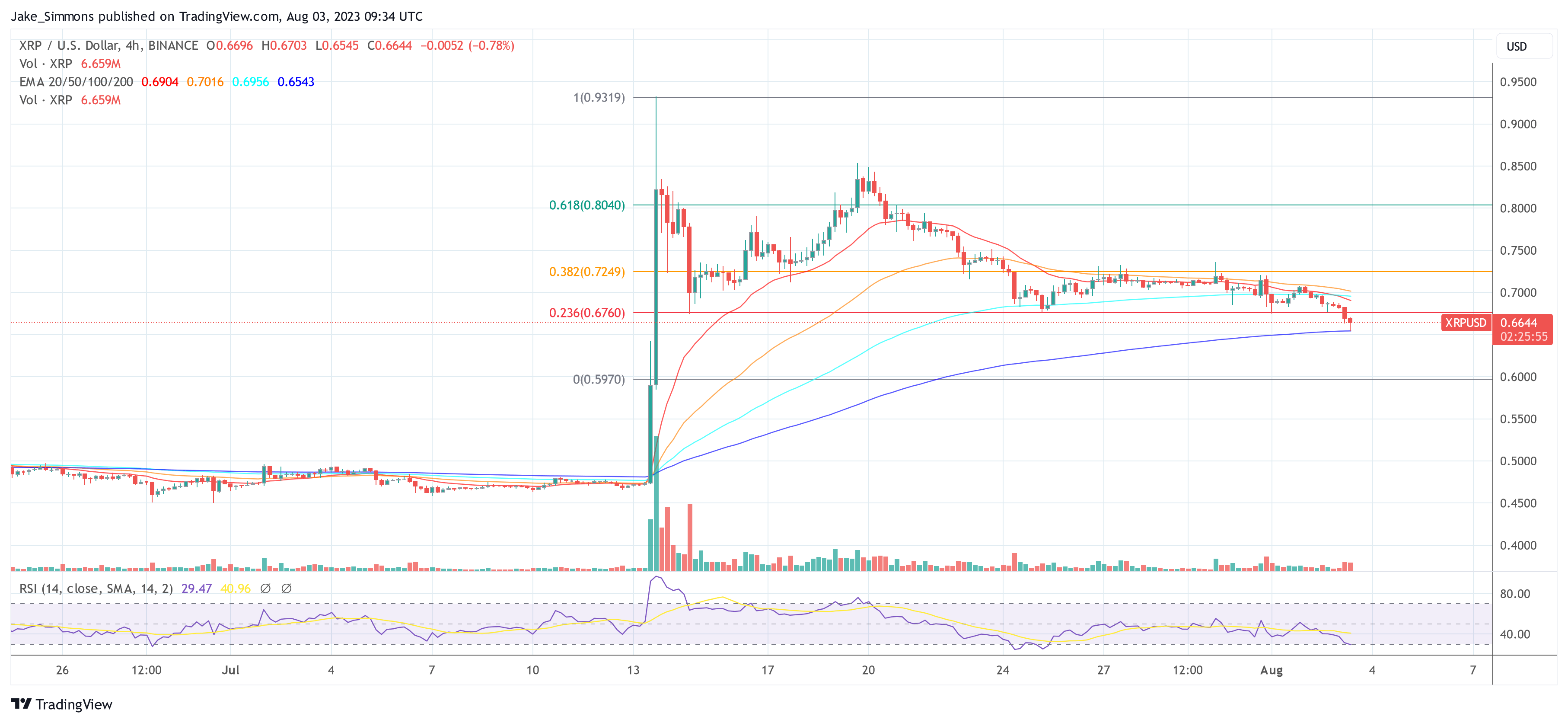The image size is (1568, 723).
Task: Click the 17 date label on time axis
Action: point(768,670)
